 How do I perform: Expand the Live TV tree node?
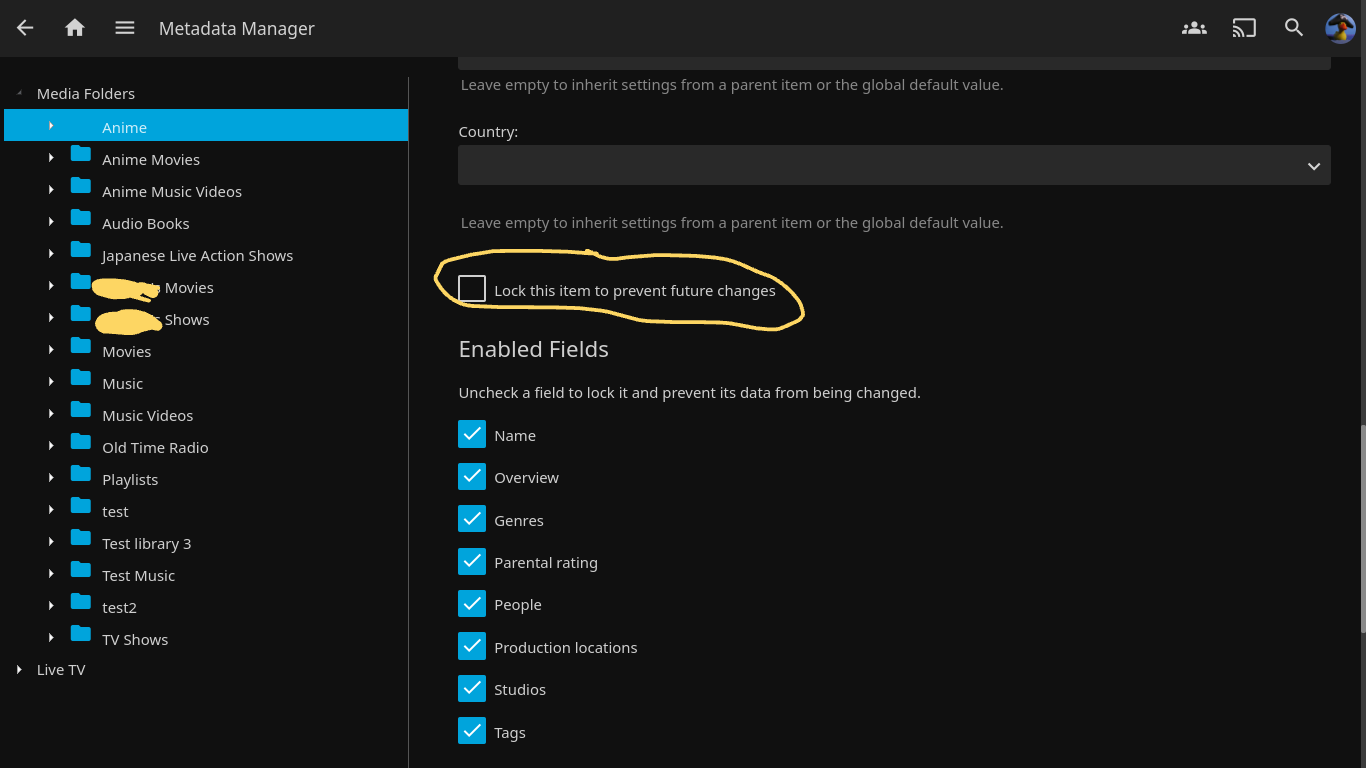pos(19,670)
